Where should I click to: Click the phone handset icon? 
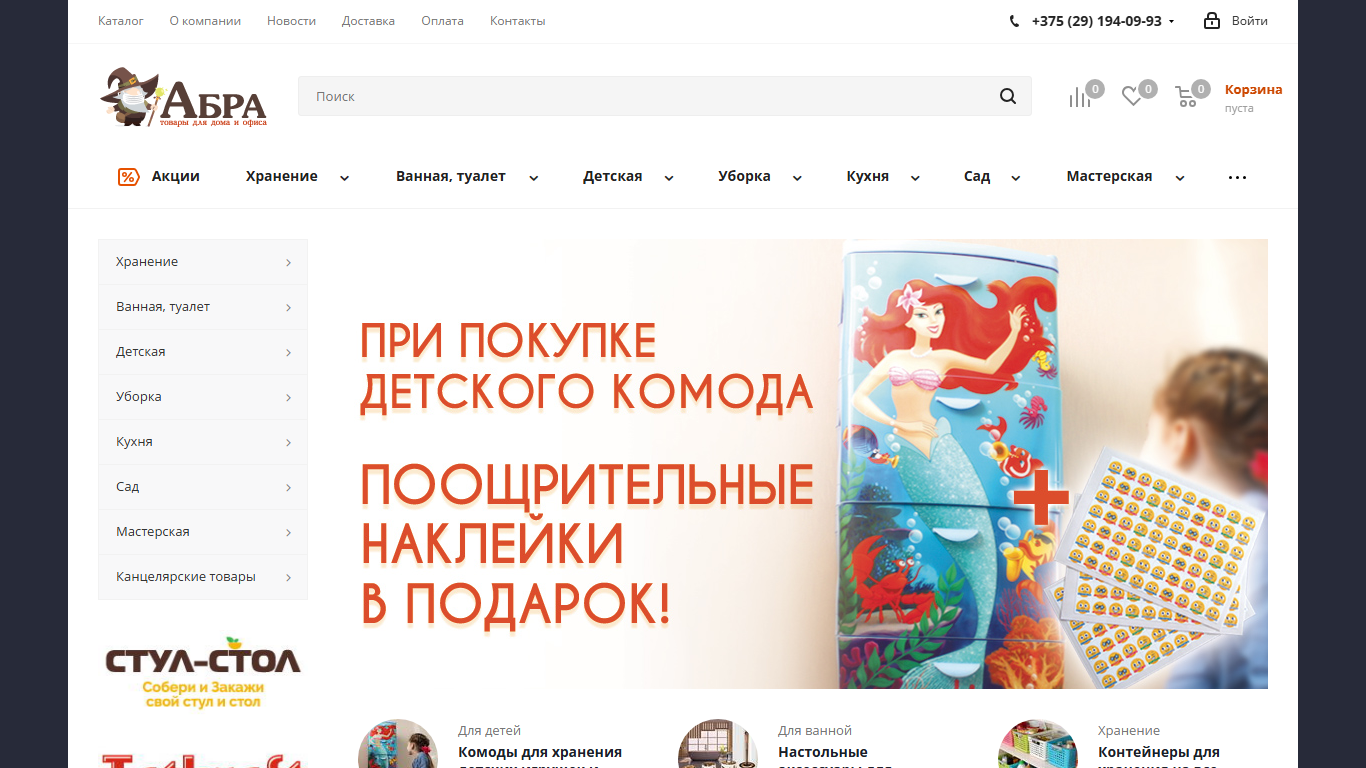1015,21
